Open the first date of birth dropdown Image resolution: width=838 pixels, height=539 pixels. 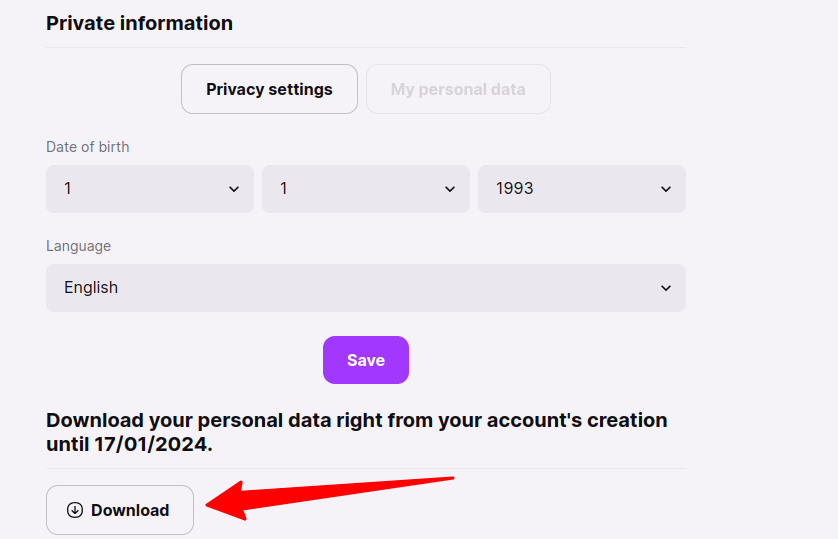tap(150, 189)
